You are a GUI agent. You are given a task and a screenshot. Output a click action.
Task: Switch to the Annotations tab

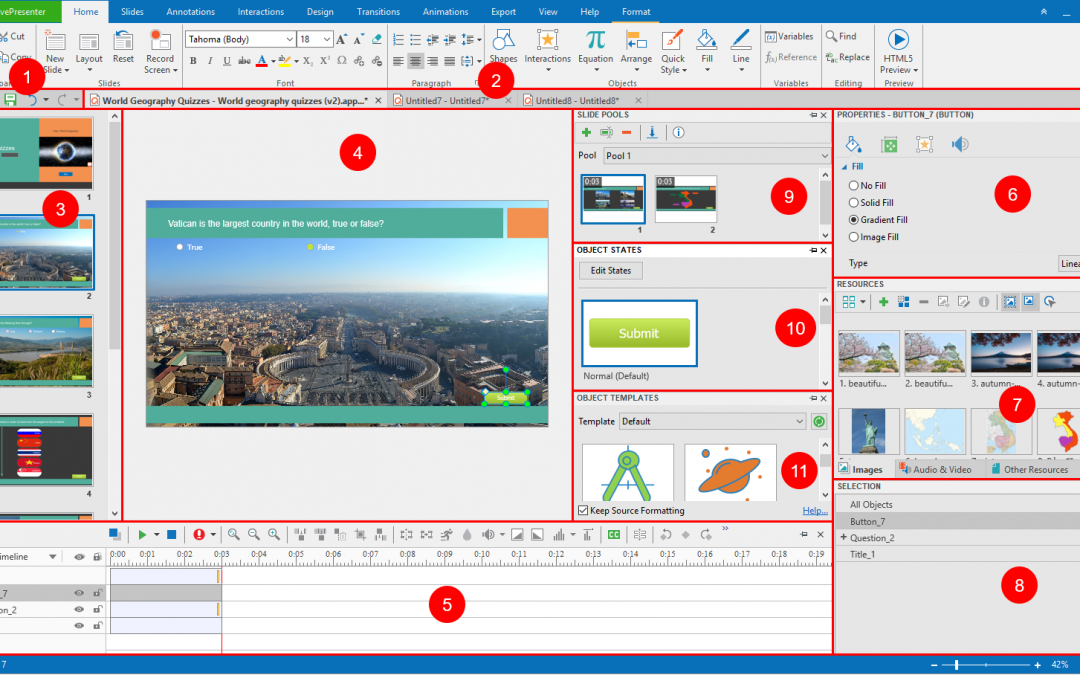190,12
